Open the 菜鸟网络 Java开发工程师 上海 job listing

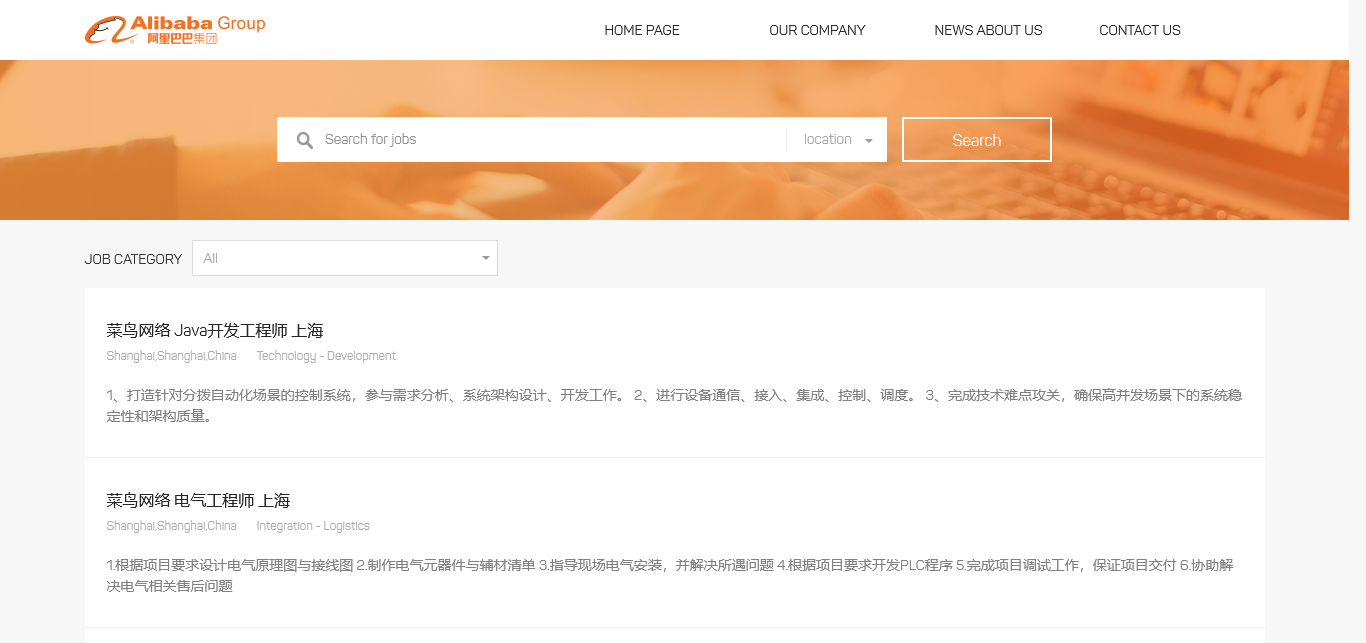coord(215,331)
